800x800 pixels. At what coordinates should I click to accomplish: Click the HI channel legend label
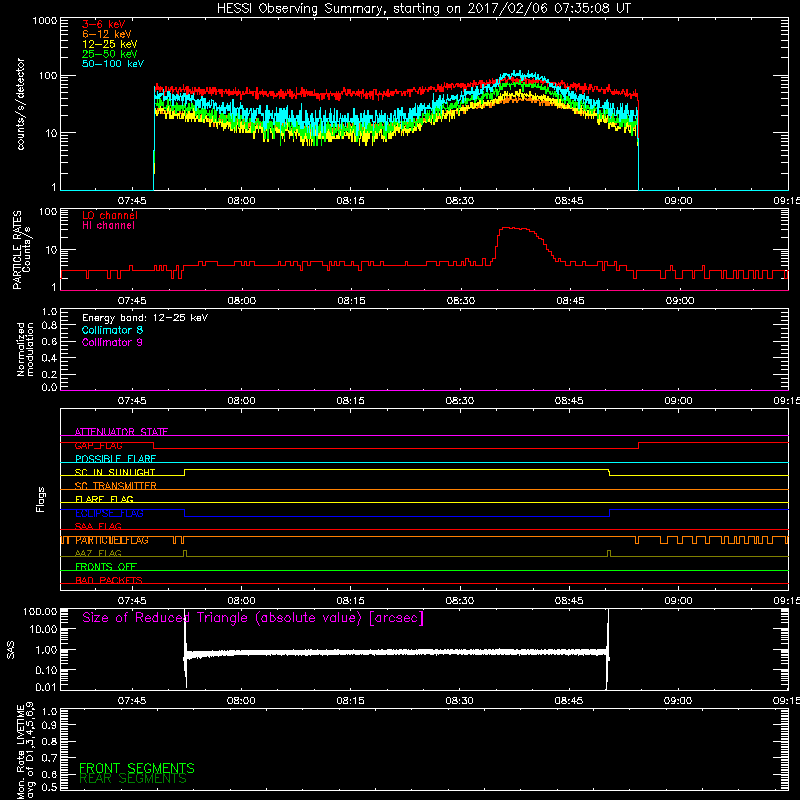[x=108, y=226]
